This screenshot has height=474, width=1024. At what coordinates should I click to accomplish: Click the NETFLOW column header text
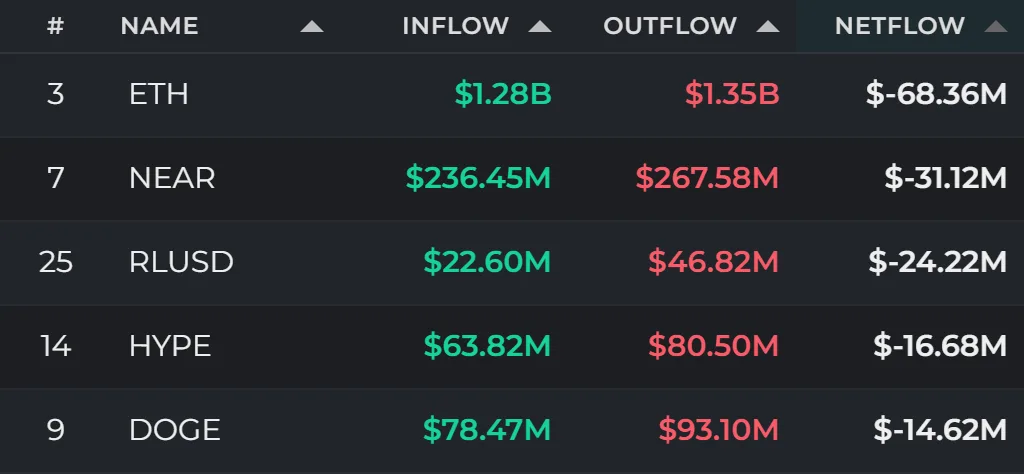click(900, 26)
